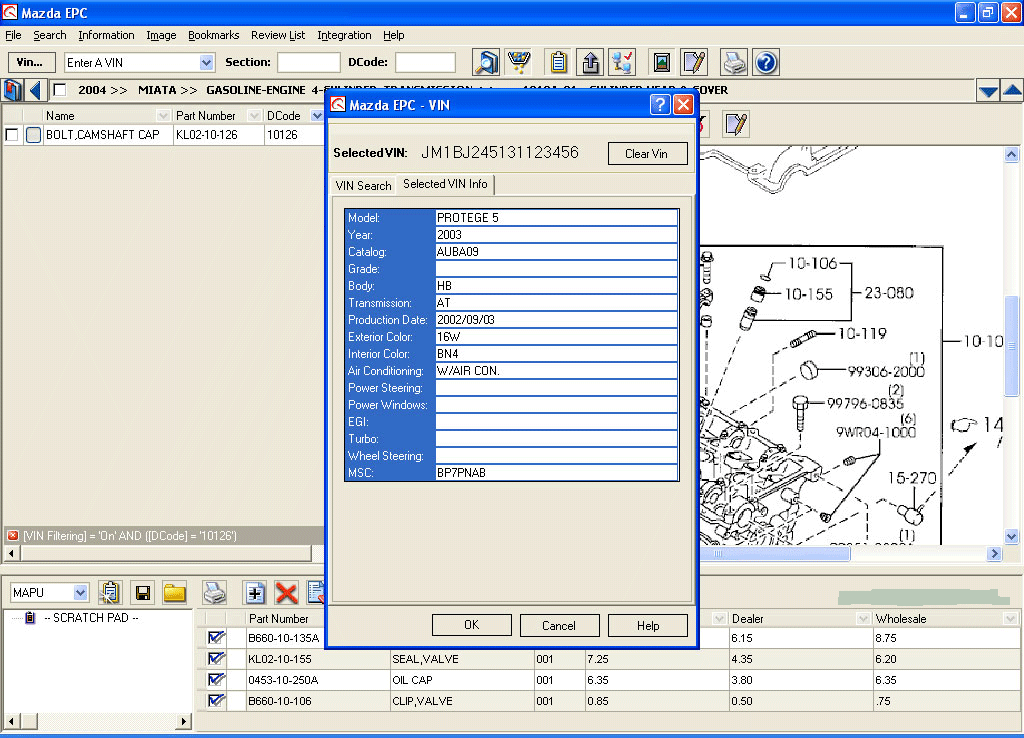Click the parts list horizontal scrollbar track
This screenshot has width=1024, height=738.
coord(166,554)
